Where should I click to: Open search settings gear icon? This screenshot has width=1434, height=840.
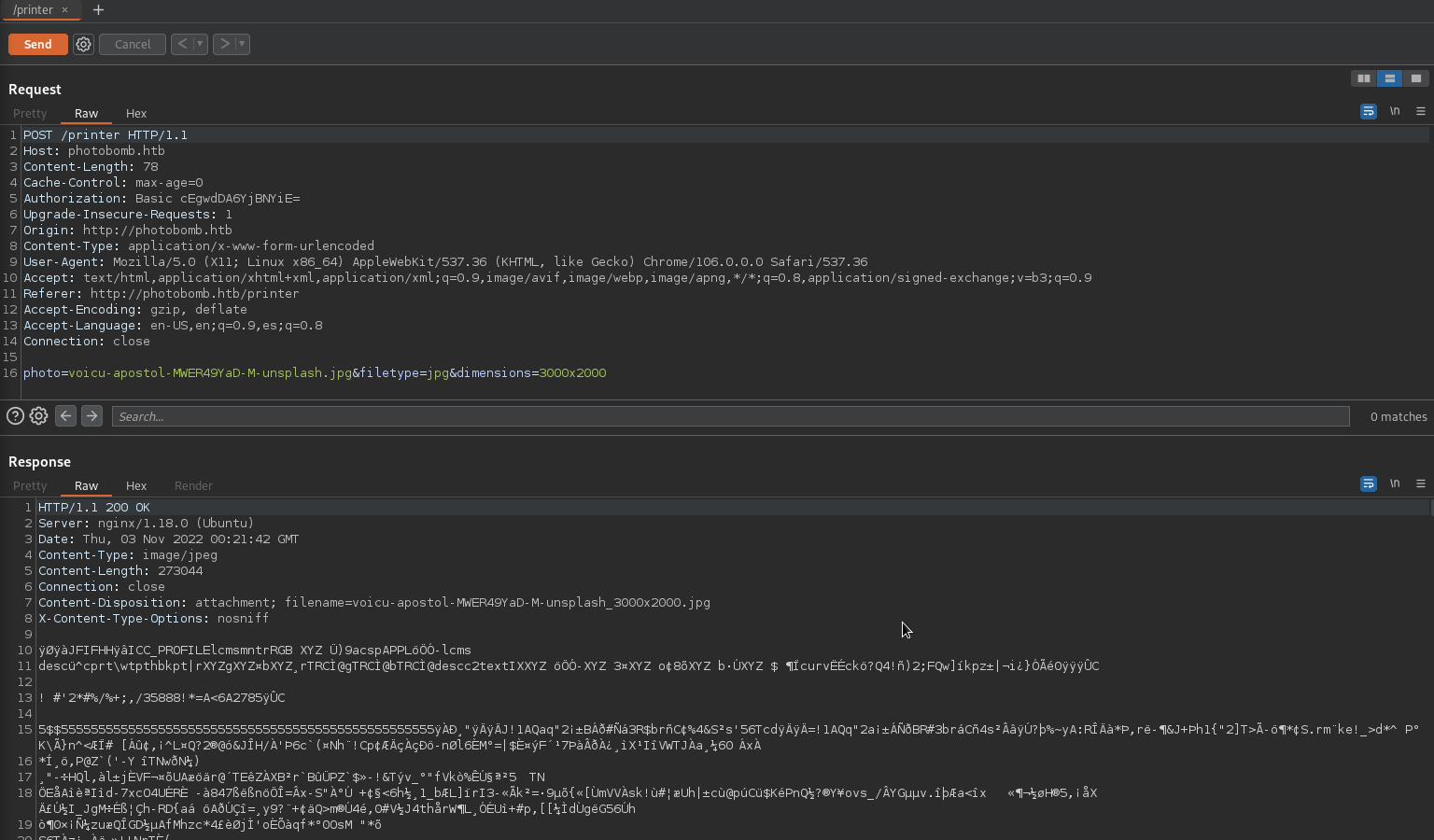[x=38, y=416]
